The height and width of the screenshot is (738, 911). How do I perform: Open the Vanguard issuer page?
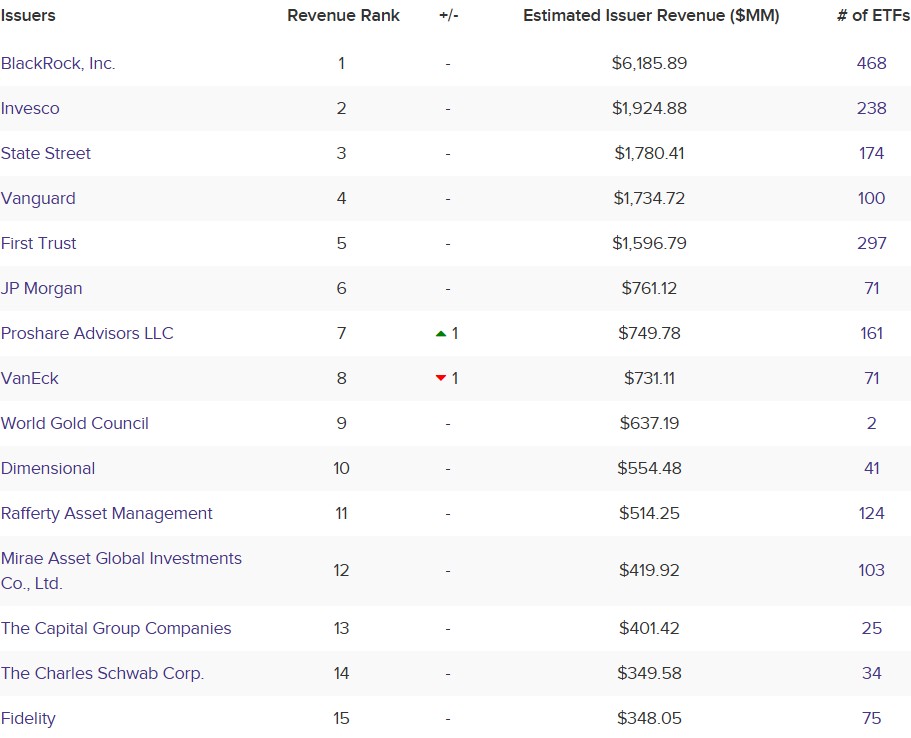click(39, 198)
